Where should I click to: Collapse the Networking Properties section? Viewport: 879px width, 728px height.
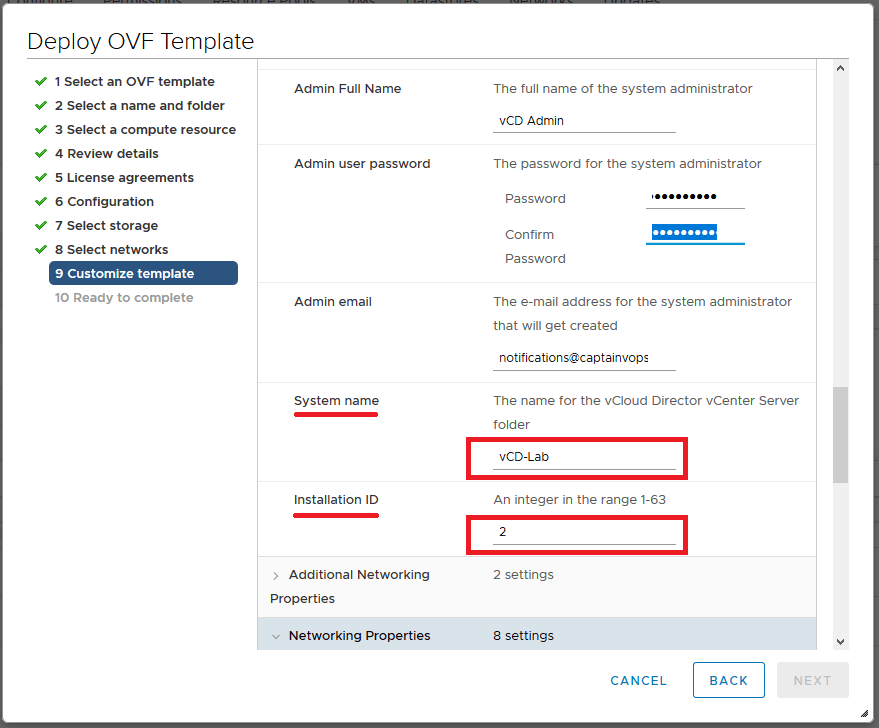click(276, 636)
